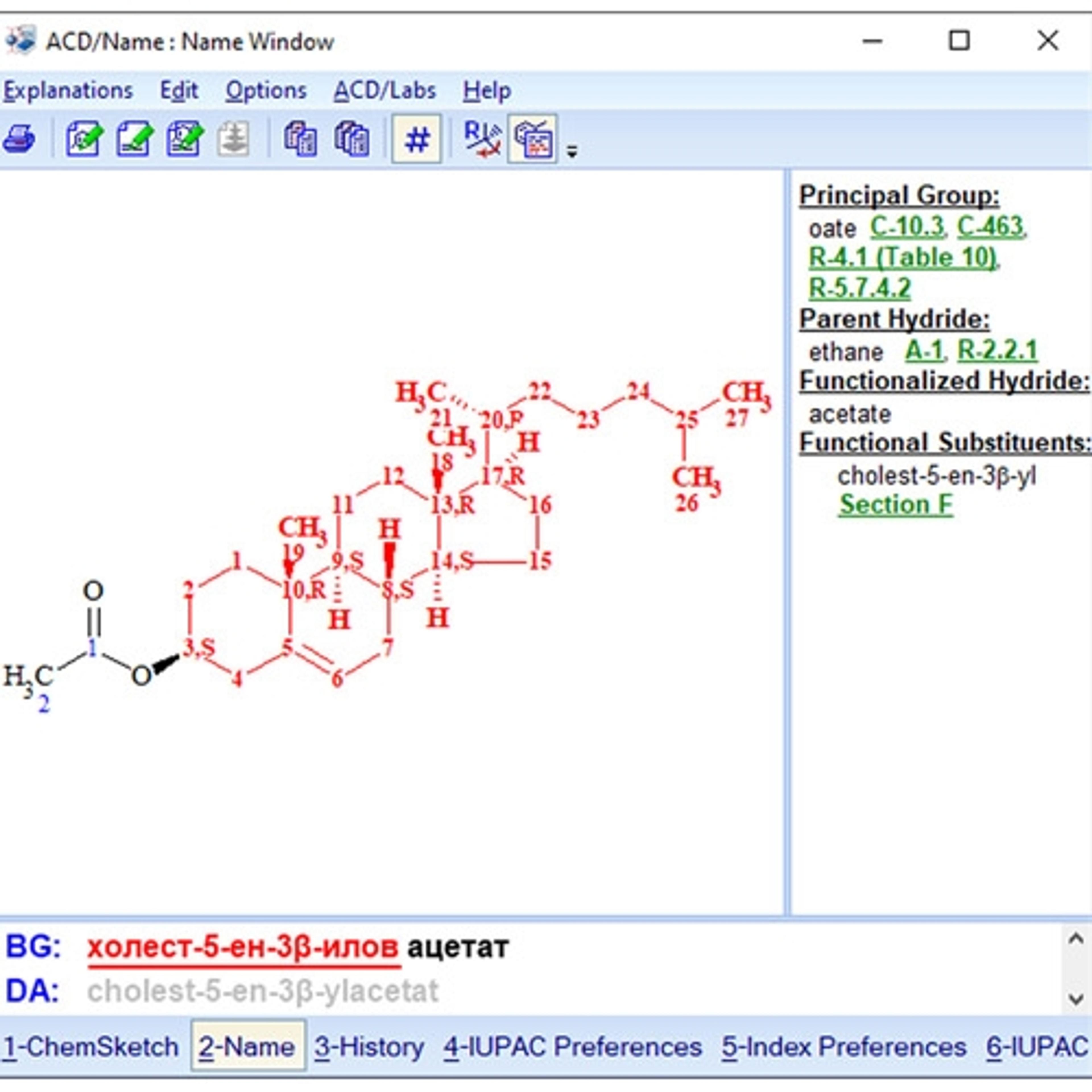
Task: Click the Principal Group heading
Action: [x=899, y=196]
